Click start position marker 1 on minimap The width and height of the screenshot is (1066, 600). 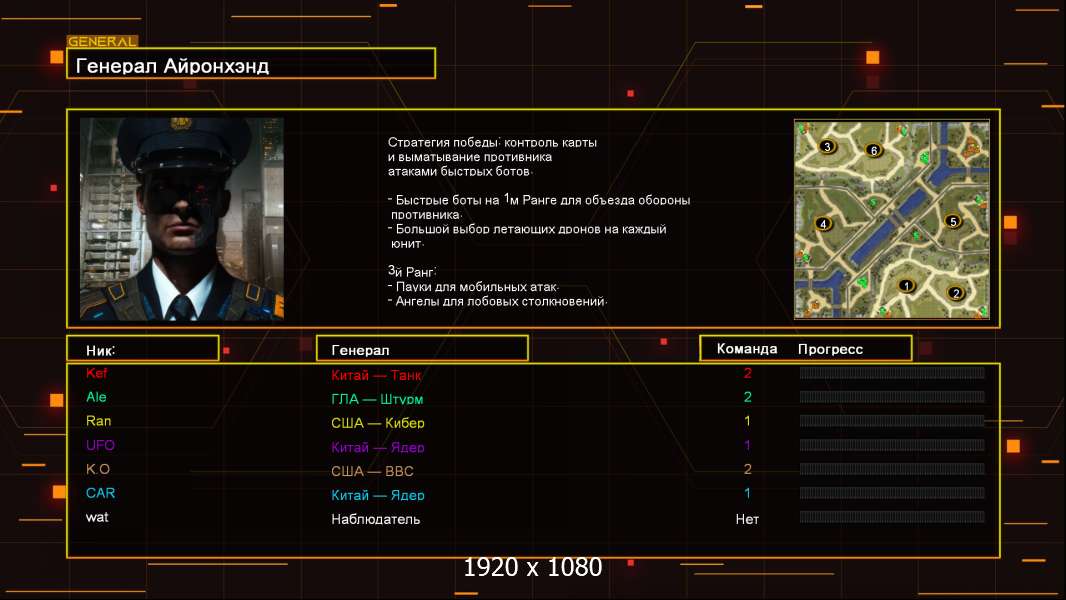[x=906, y=286]
